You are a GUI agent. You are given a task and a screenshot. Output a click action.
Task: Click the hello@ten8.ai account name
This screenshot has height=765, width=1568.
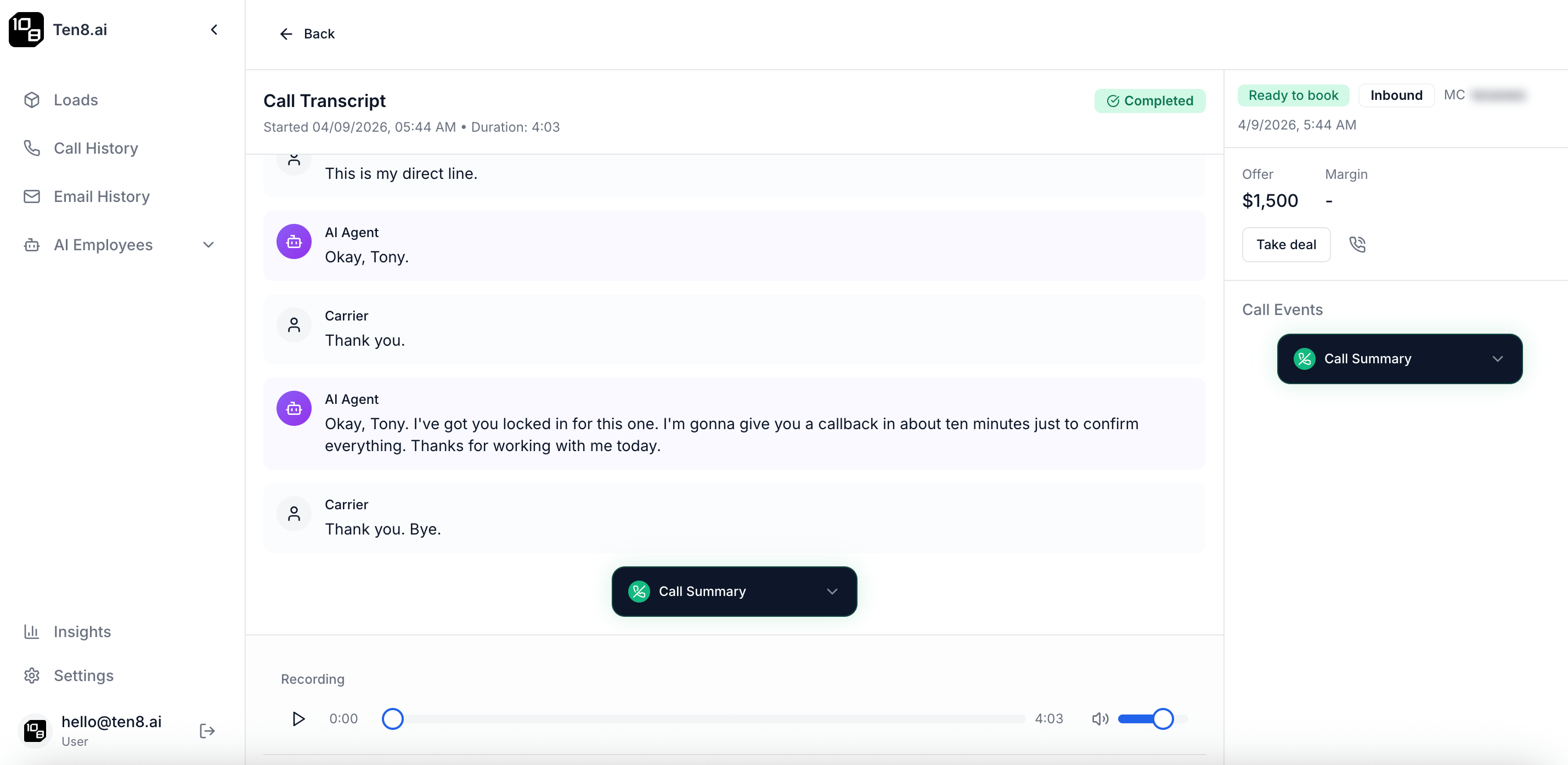point(111,722)
